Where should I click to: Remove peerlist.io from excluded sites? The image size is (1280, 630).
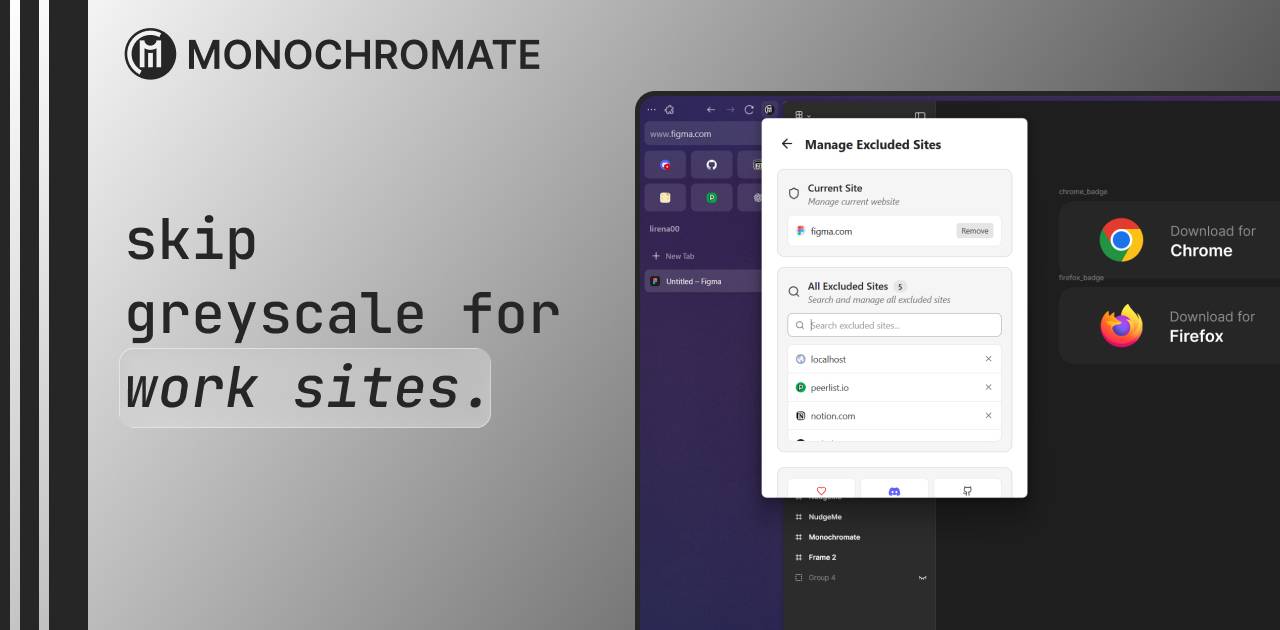click(x=988, y=387)
